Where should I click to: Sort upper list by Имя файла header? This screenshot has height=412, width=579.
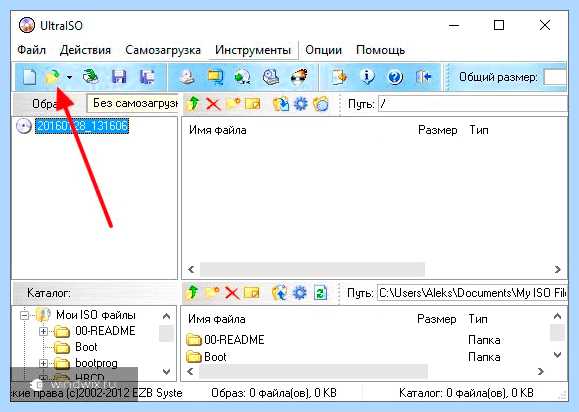[217, 130]
